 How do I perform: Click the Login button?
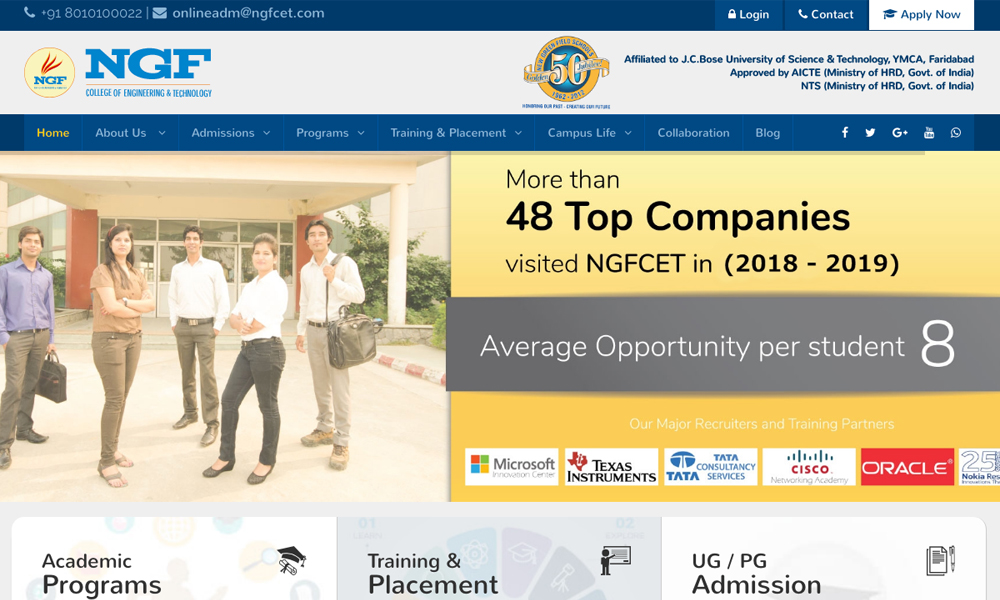point(749,15)
